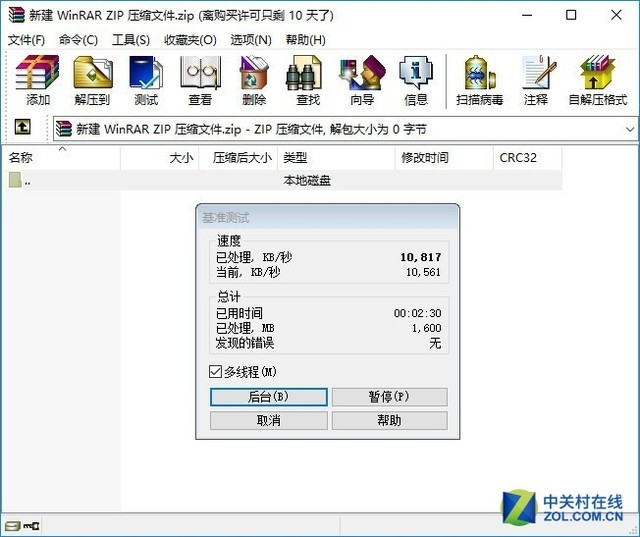Click the drive icon in status bar
Image resolution: width=640 pixels, height=537 pixels.
[x=12, y=526]
